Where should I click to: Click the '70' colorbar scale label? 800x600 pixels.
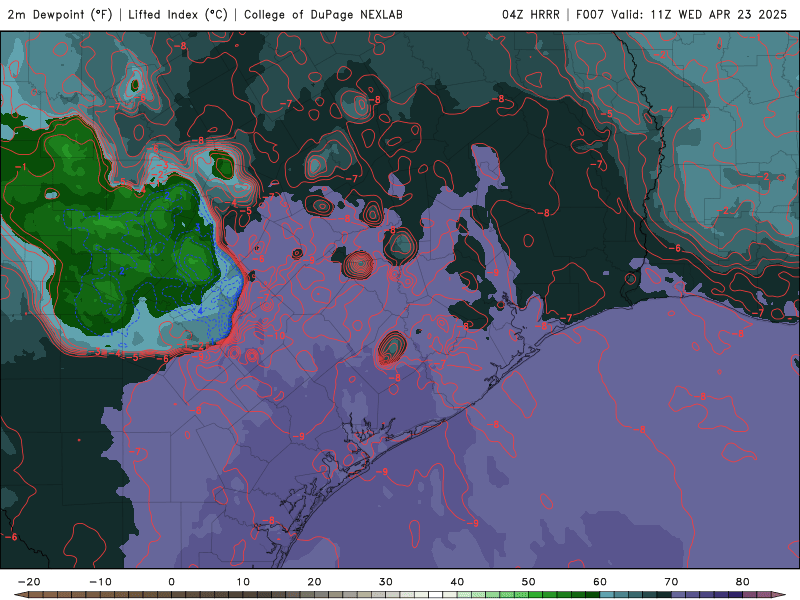671,582
